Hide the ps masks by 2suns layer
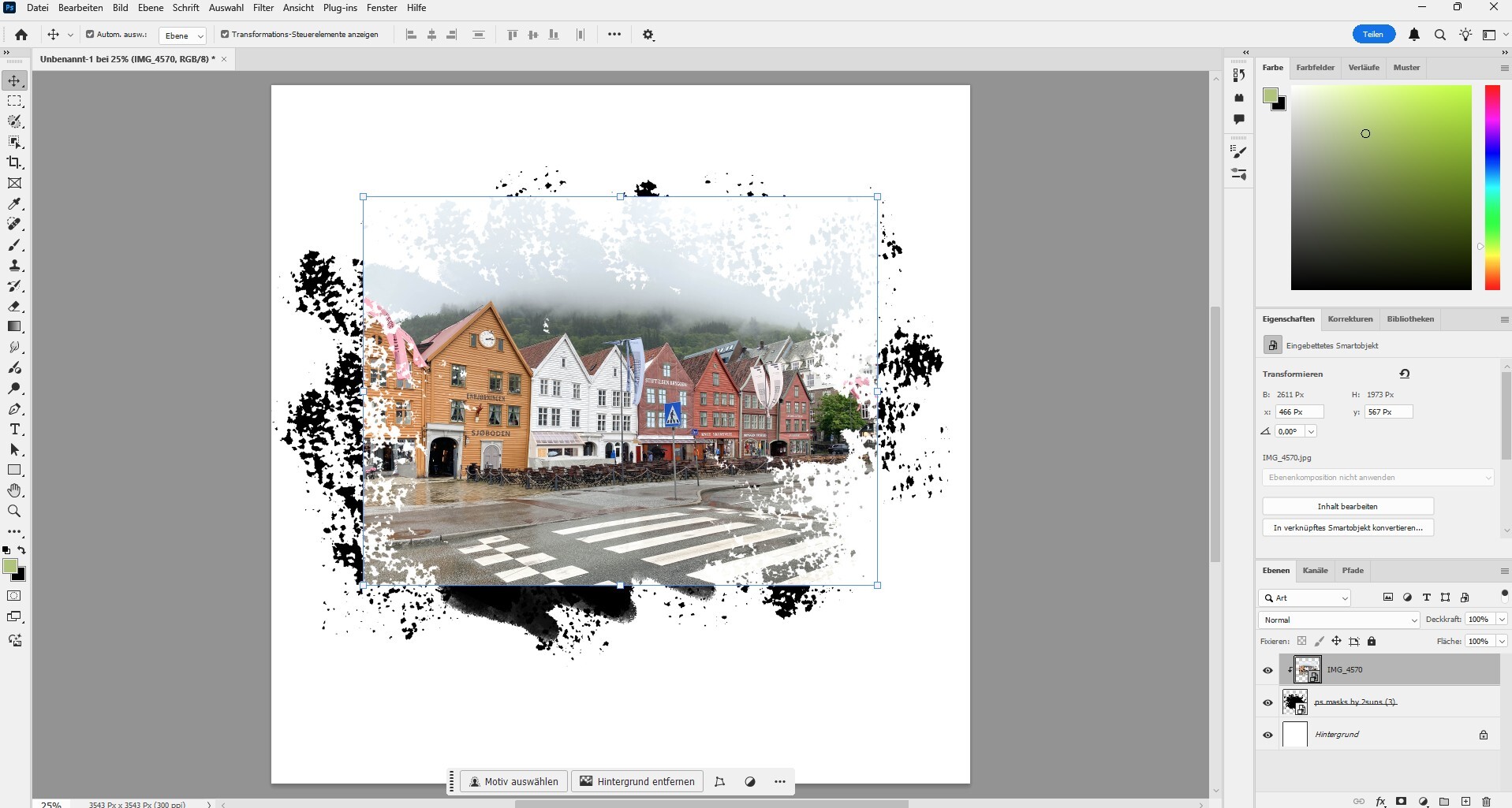This screenshot has height=808, width=1512. pos(1267,702)
